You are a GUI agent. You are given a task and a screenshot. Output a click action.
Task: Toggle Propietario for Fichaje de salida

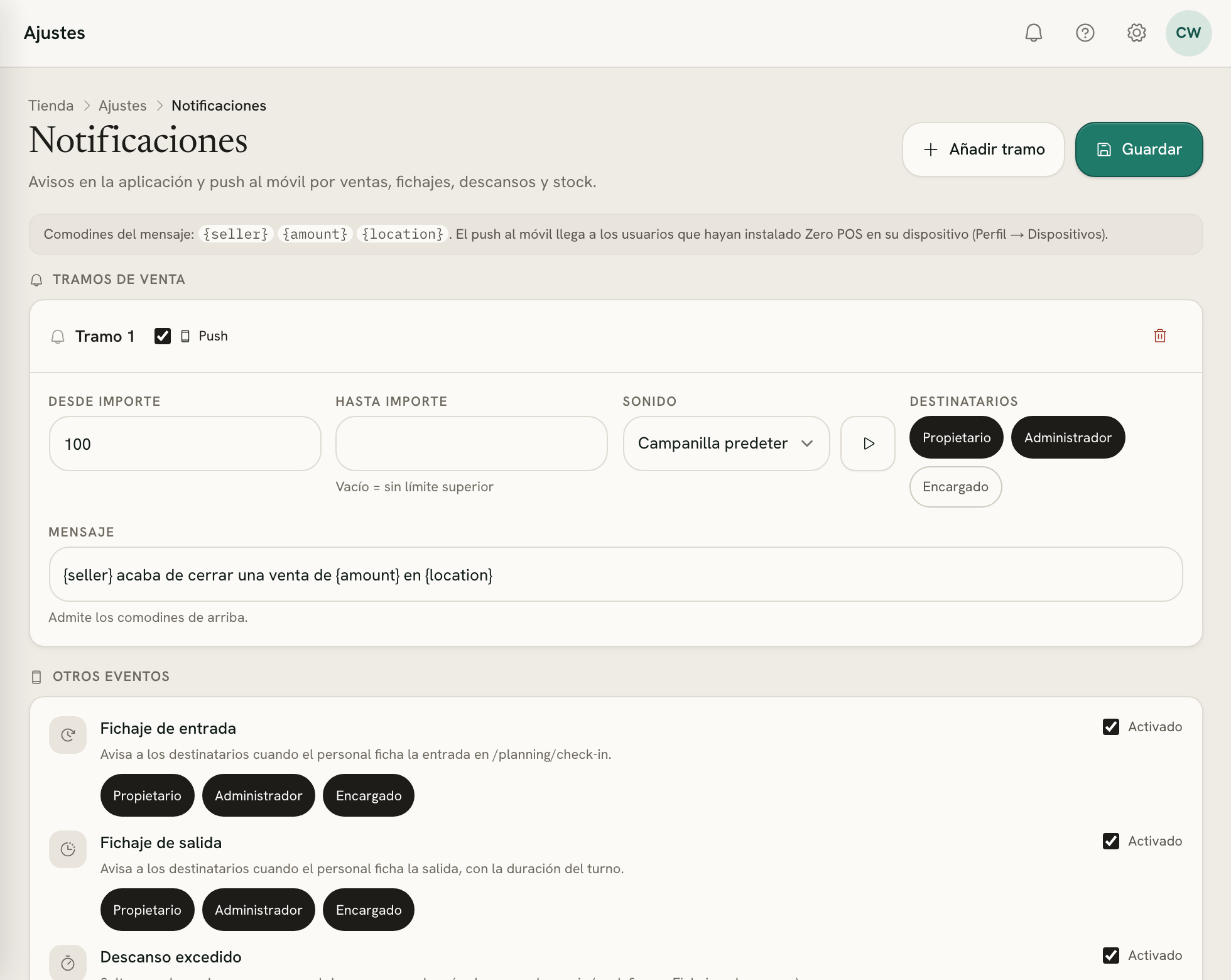point(147,910)
